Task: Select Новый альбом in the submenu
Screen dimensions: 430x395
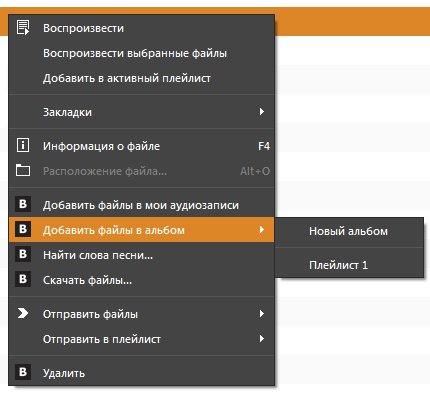Action: click(x=349, y=231)
